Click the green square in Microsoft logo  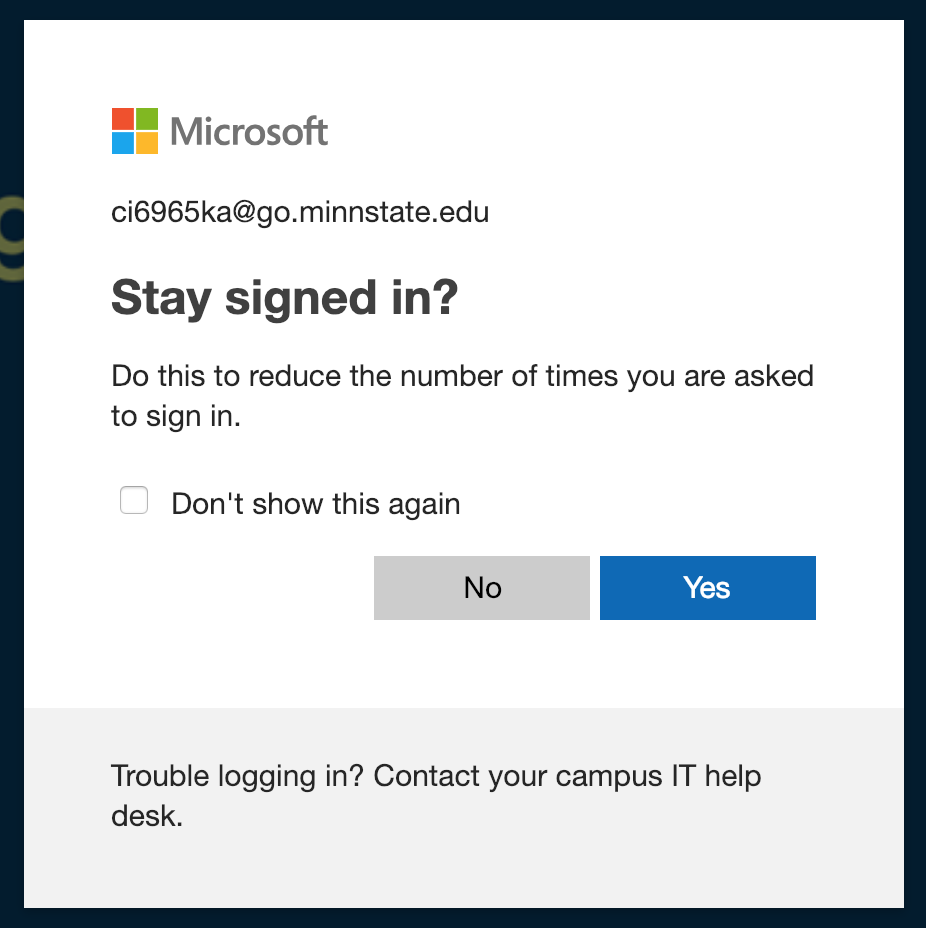click(147, 119)
